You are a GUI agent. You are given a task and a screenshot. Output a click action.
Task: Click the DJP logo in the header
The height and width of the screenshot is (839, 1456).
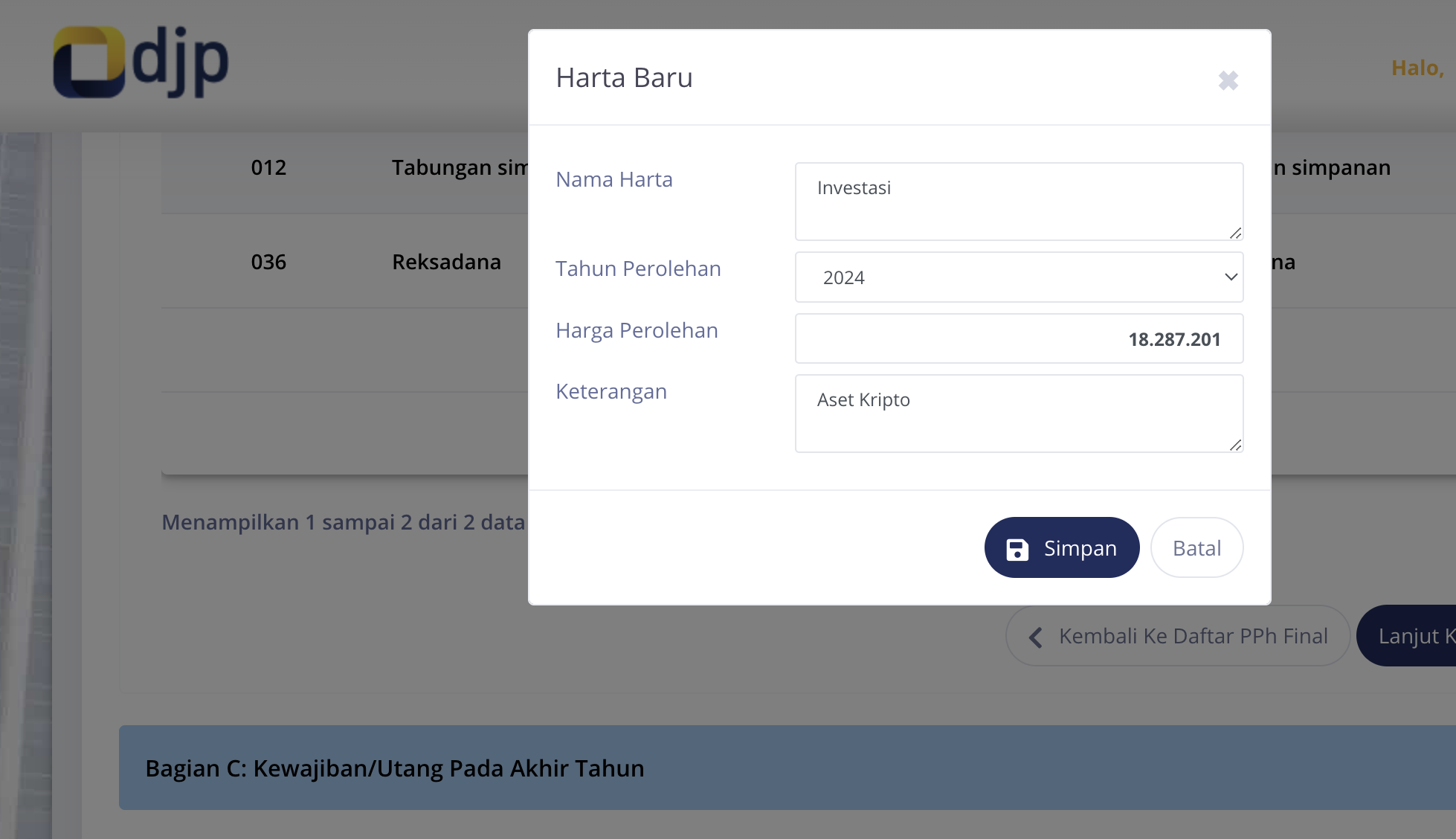pos(141,62)
